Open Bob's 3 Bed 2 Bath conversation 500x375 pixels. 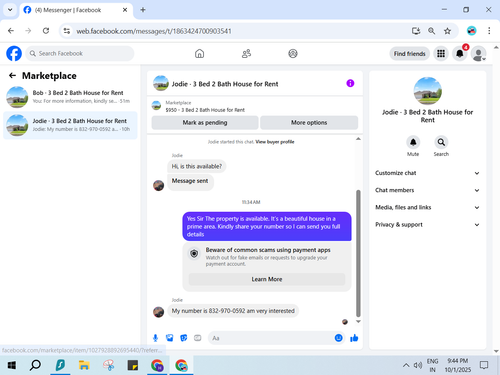click(70, 97)
